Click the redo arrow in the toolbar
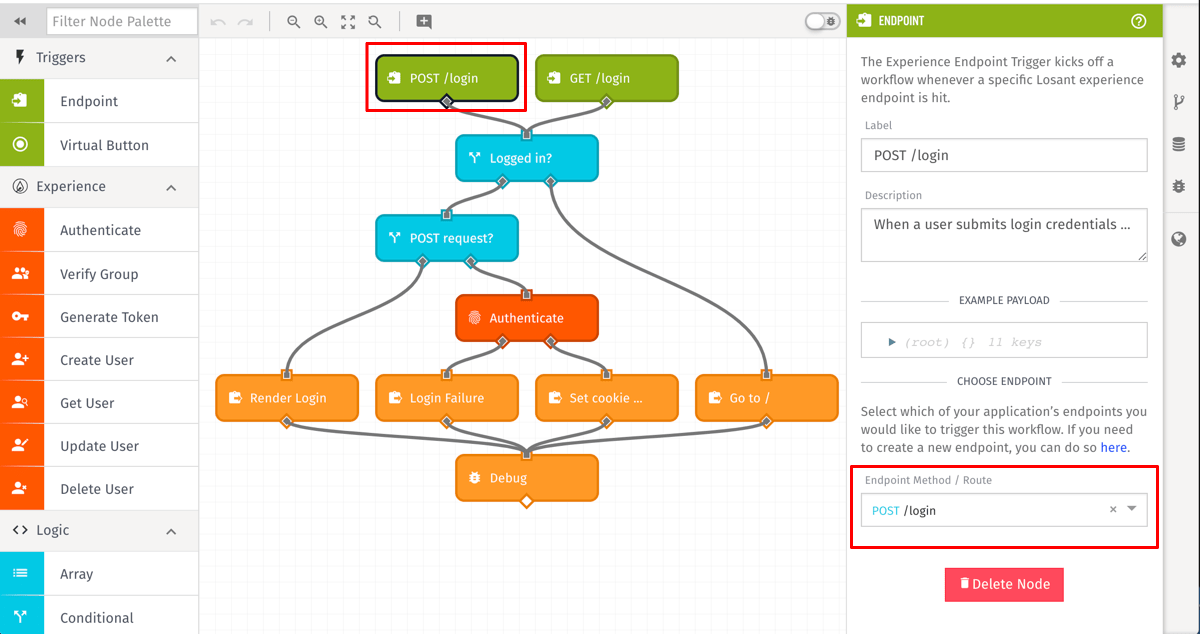Screen dimensions: 1200x634 (245, 21)
